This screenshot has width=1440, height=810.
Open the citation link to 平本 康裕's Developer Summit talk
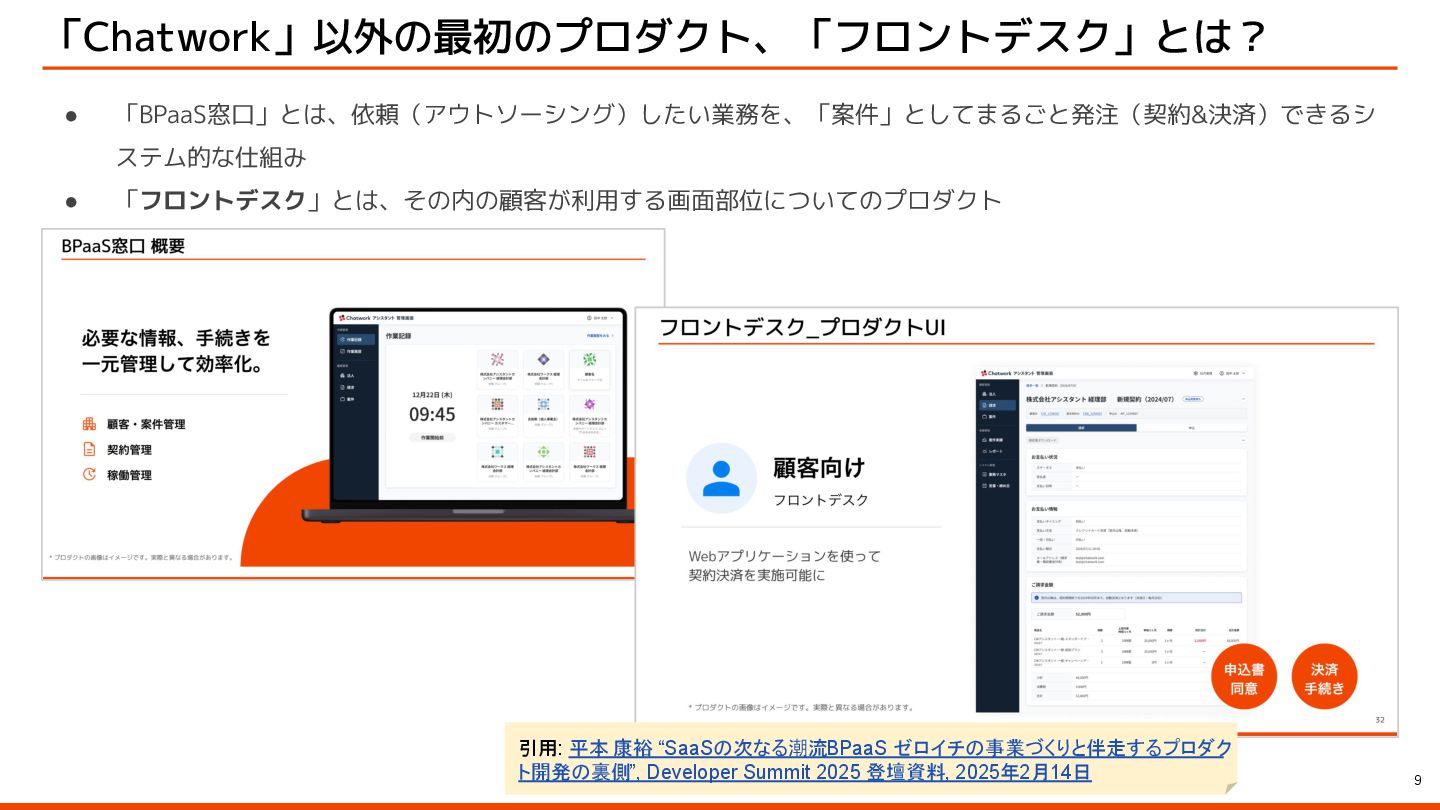(x=874, y=760)
